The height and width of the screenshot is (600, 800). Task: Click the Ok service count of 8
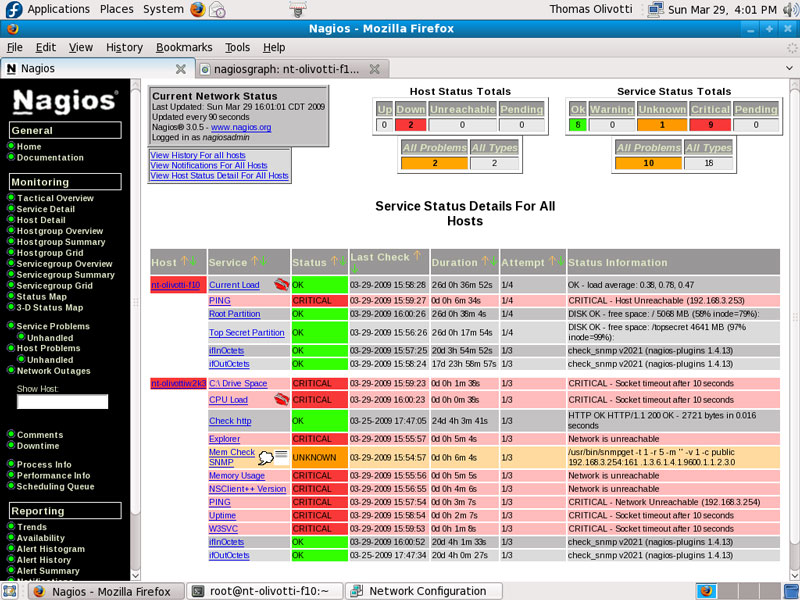click(x=578, y=124)
